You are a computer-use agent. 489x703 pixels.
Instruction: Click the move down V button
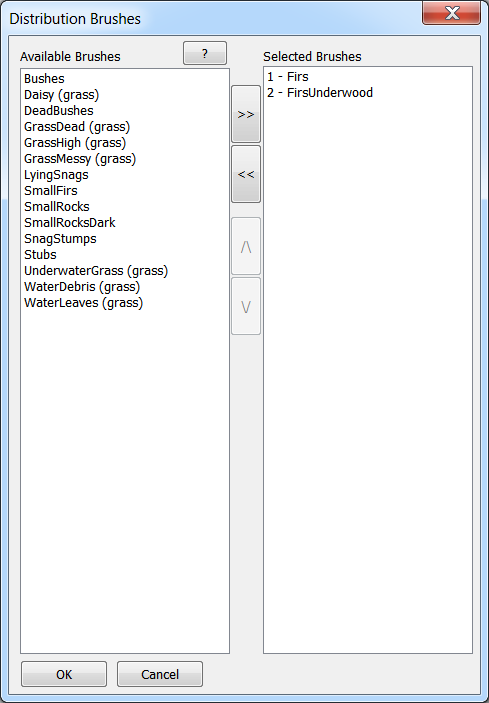click(x=246, y=306)
